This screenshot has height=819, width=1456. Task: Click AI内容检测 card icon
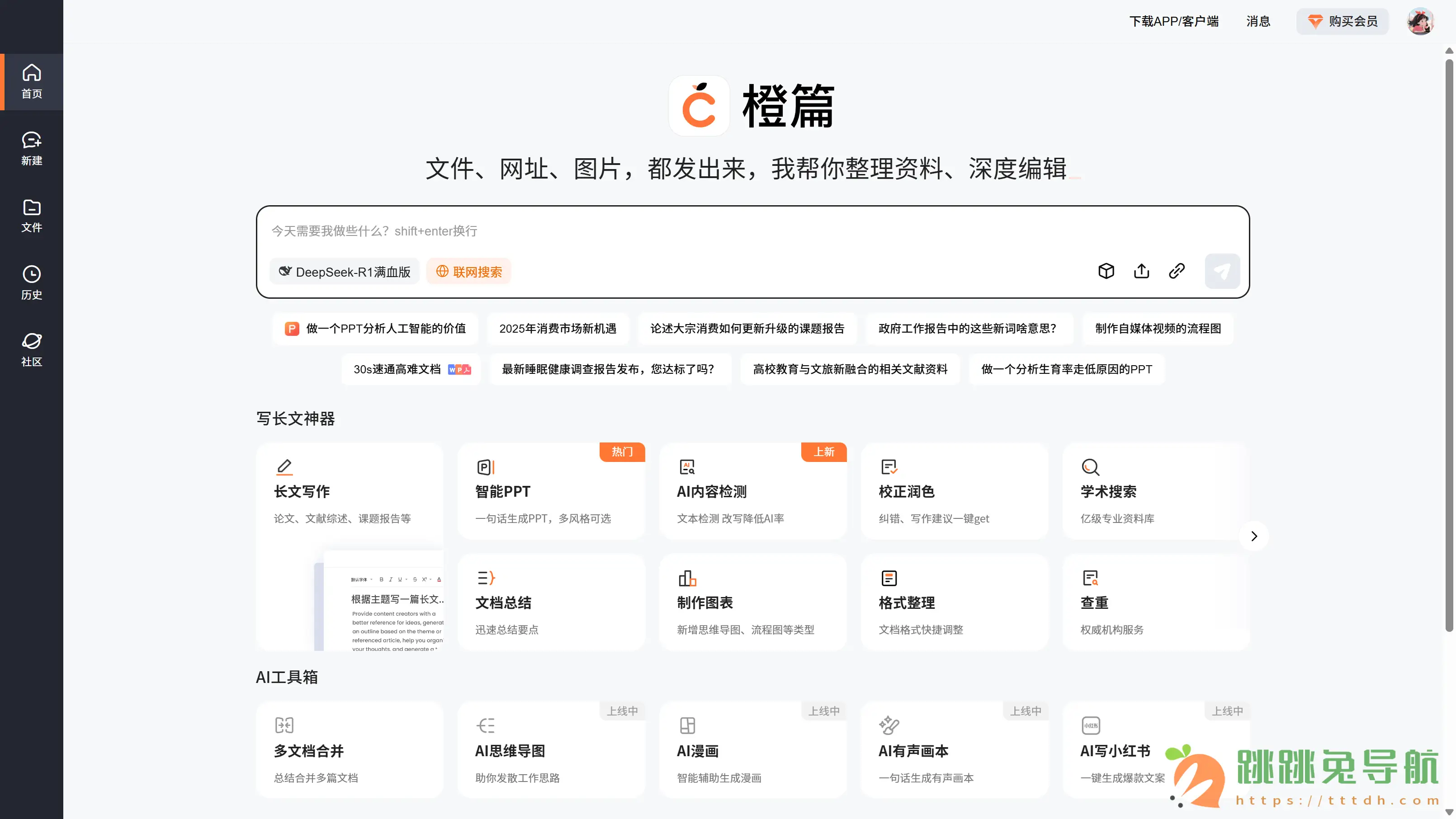click(687, 466)
